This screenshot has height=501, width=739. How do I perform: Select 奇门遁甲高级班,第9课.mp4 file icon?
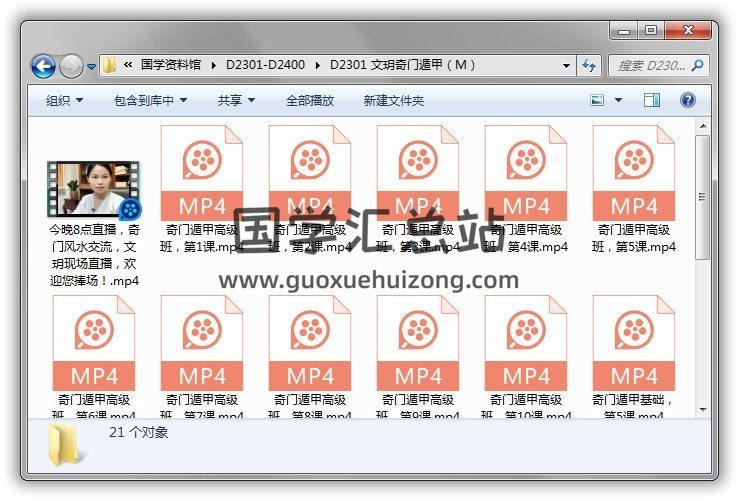coord(418,343)
